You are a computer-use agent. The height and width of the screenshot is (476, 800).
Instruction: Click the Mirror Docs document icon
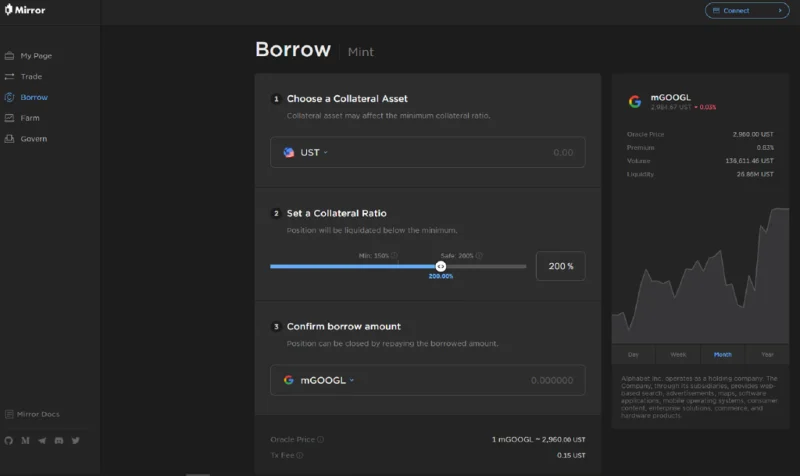9,414
